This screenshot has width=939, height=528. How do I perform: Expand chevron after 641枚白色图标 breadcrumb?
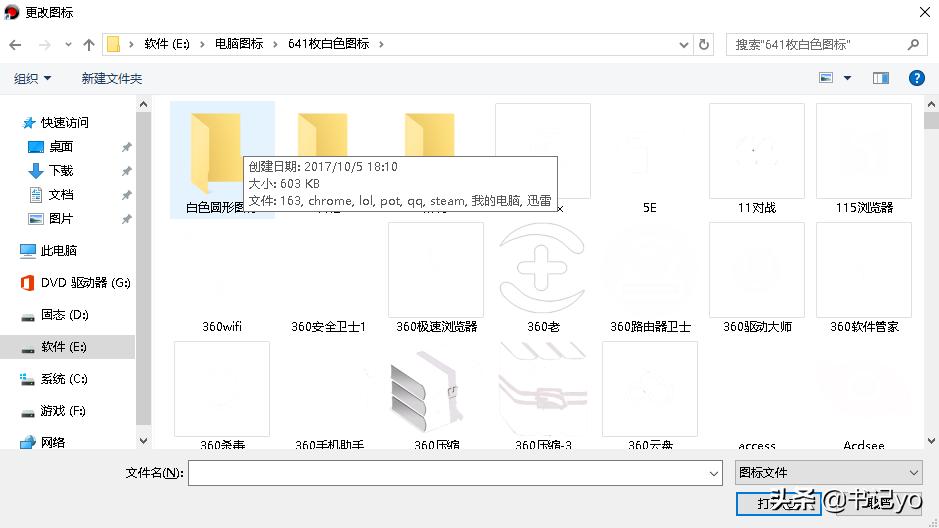[x=381, y=44]
